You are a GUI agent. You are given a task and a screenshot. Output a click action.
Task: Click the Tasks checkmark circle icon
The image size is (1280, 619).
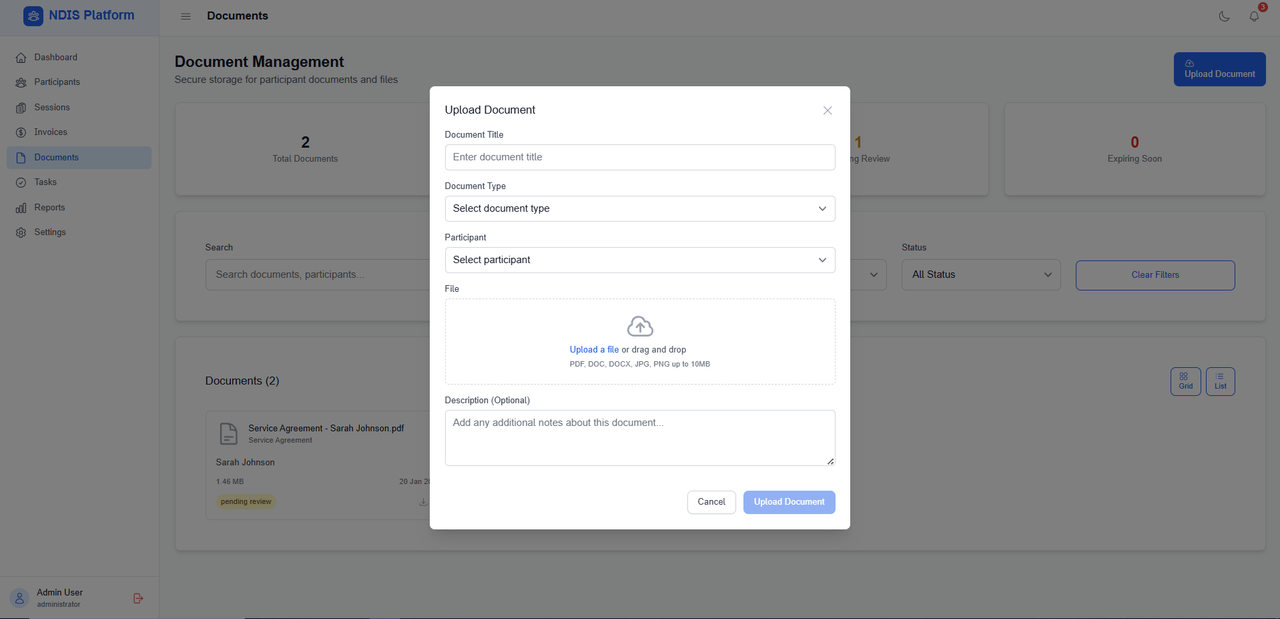tap(21, 182)
